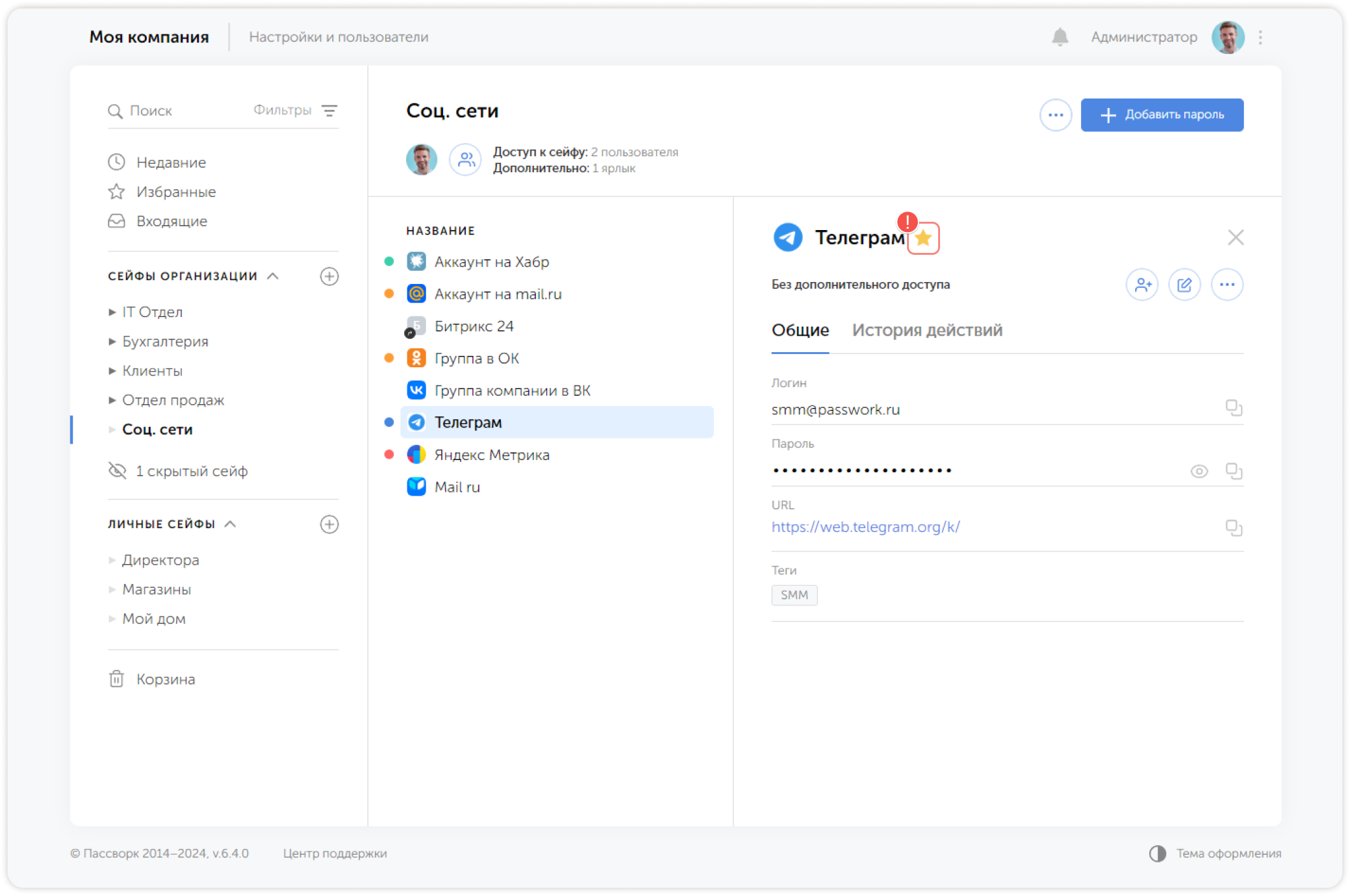This screenshot has height=896, width=1350.
Task: Copy the URL field value
Action: point(1233,527)
